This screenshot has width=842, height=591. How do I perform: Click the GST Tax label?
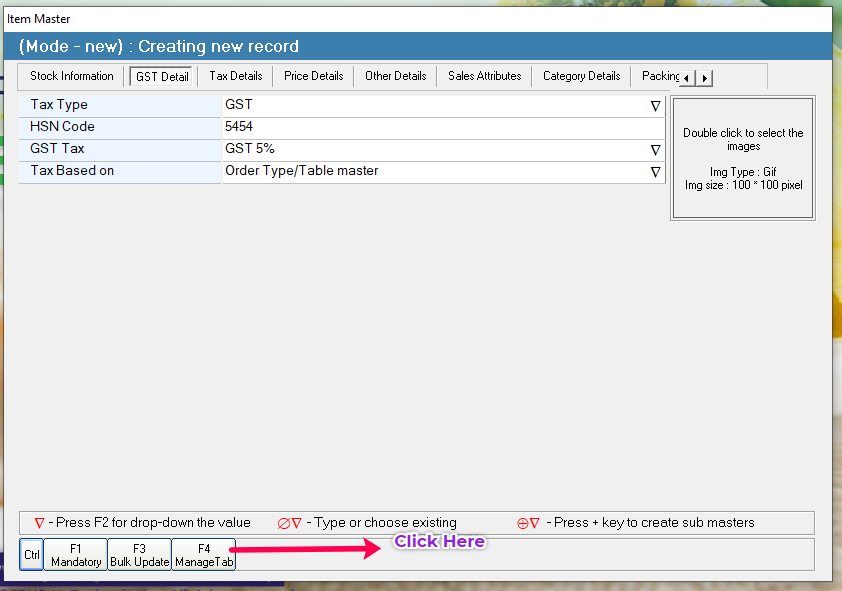pos(57,149)
